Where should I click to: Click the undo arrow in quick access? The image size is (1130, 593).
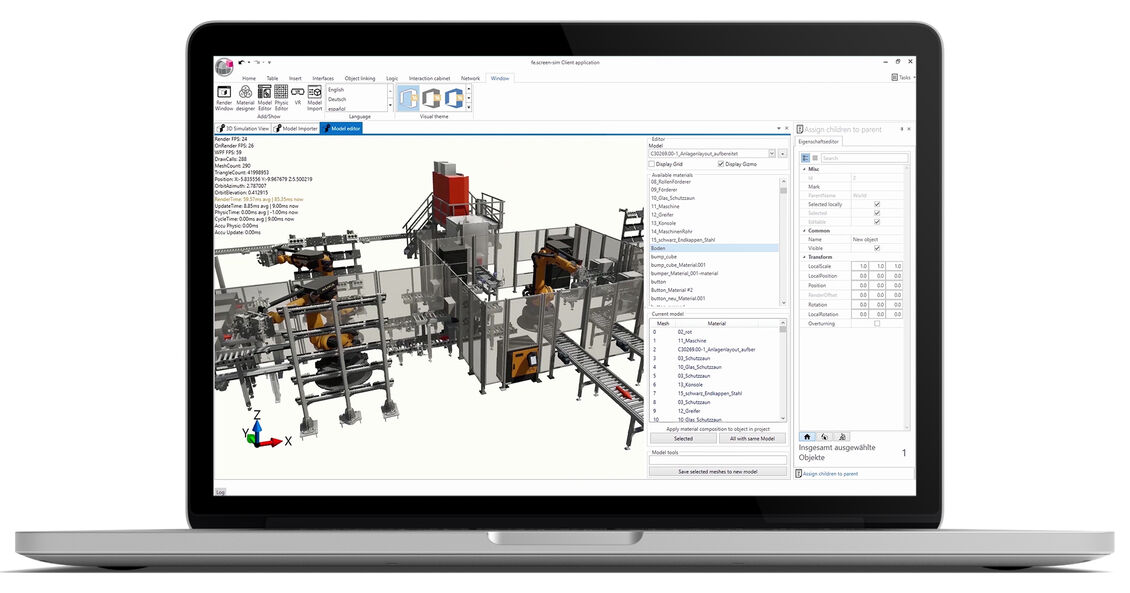[x=242, y=63]
